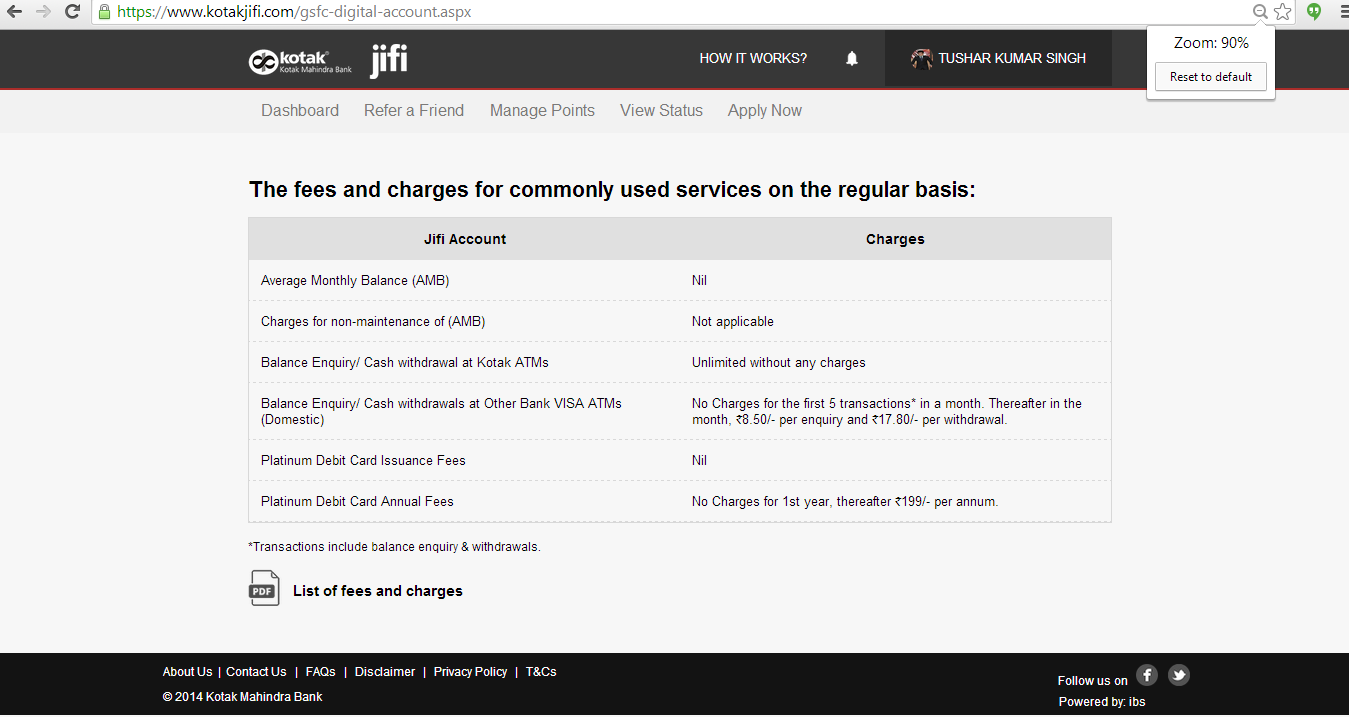
Task: Click the zoom magnifier icon in address bar
Action: [1260, 12]
